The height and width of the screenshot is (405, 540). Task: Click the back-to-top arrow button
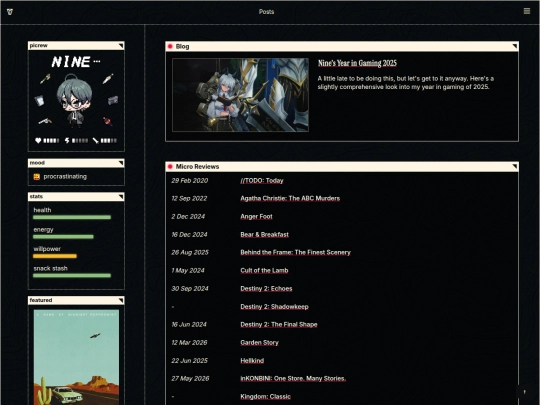coord(525,392)
